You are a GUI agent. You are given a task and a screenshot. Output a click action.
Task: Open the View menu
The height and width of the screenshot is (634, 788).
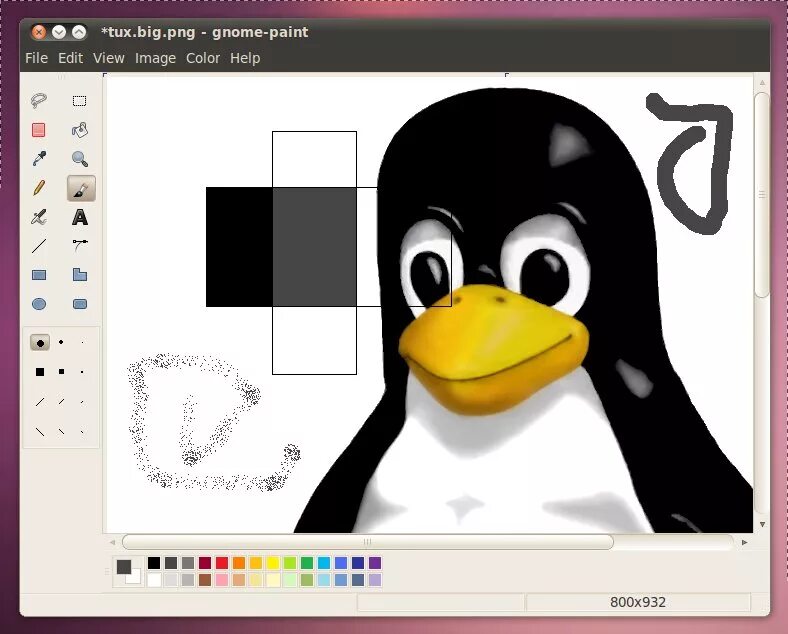point(109,58)
